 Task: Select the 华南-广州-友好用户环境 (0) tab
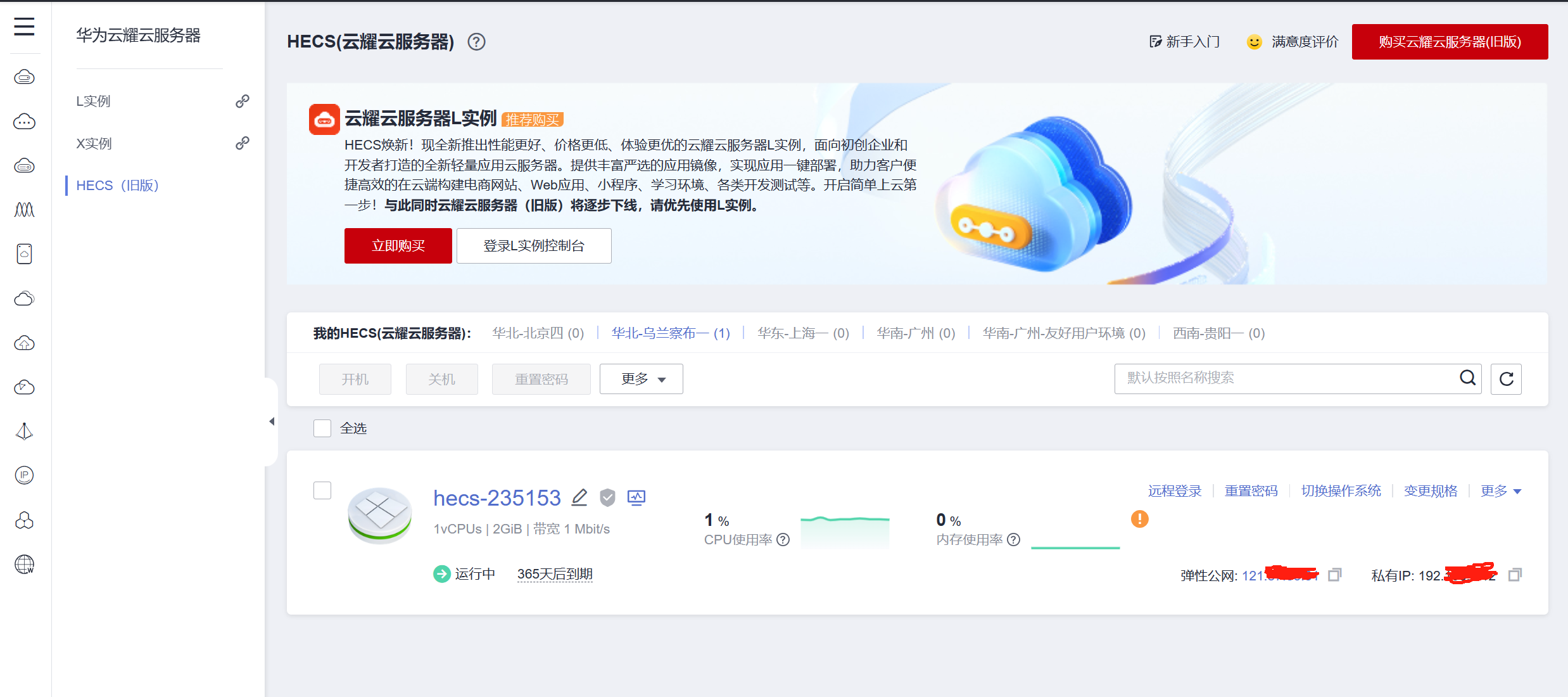click(1064, 333)
